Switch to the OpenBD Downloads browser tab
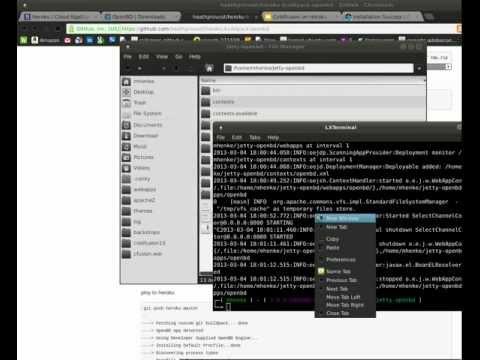Image resolution: width=480 pixels, height=360 pixels. pos(140,17)
